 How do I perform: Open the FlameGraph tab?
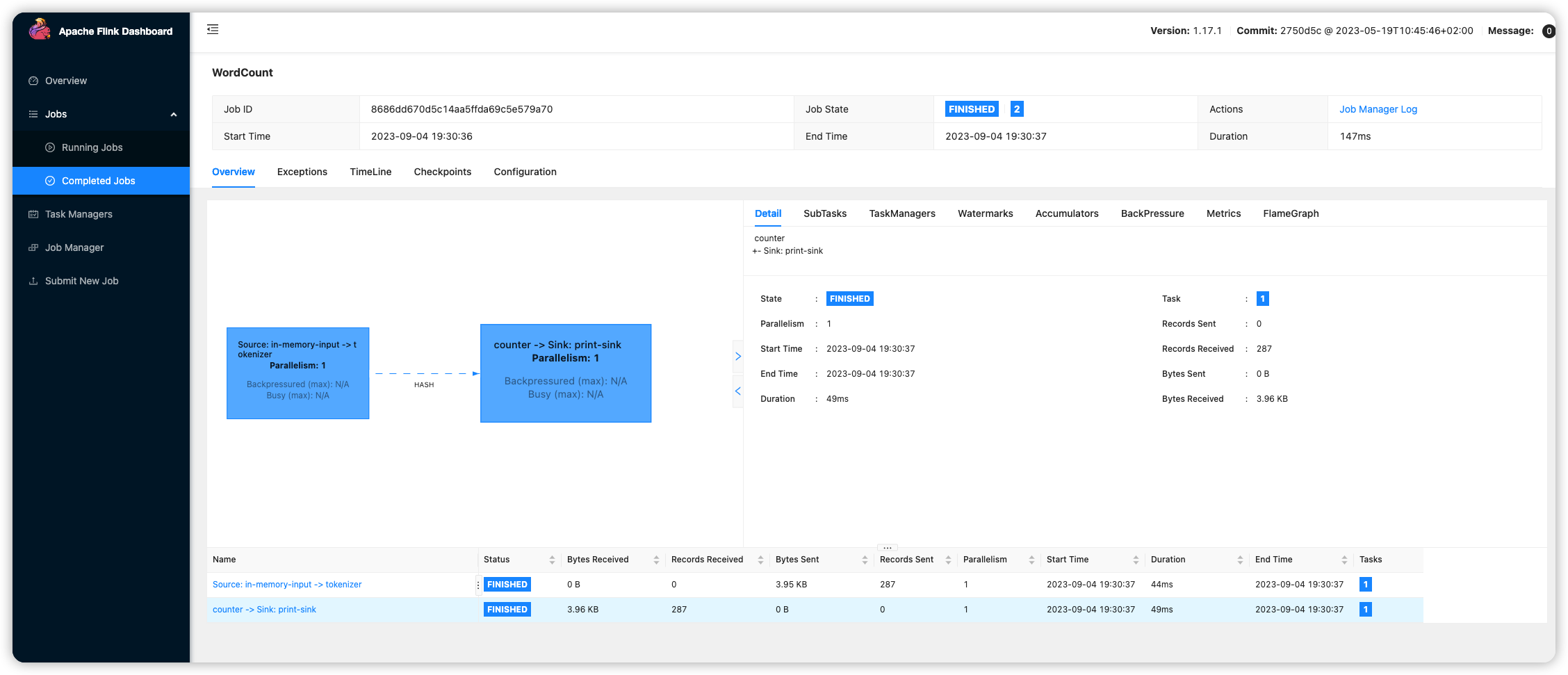(x=1290, y=213)
